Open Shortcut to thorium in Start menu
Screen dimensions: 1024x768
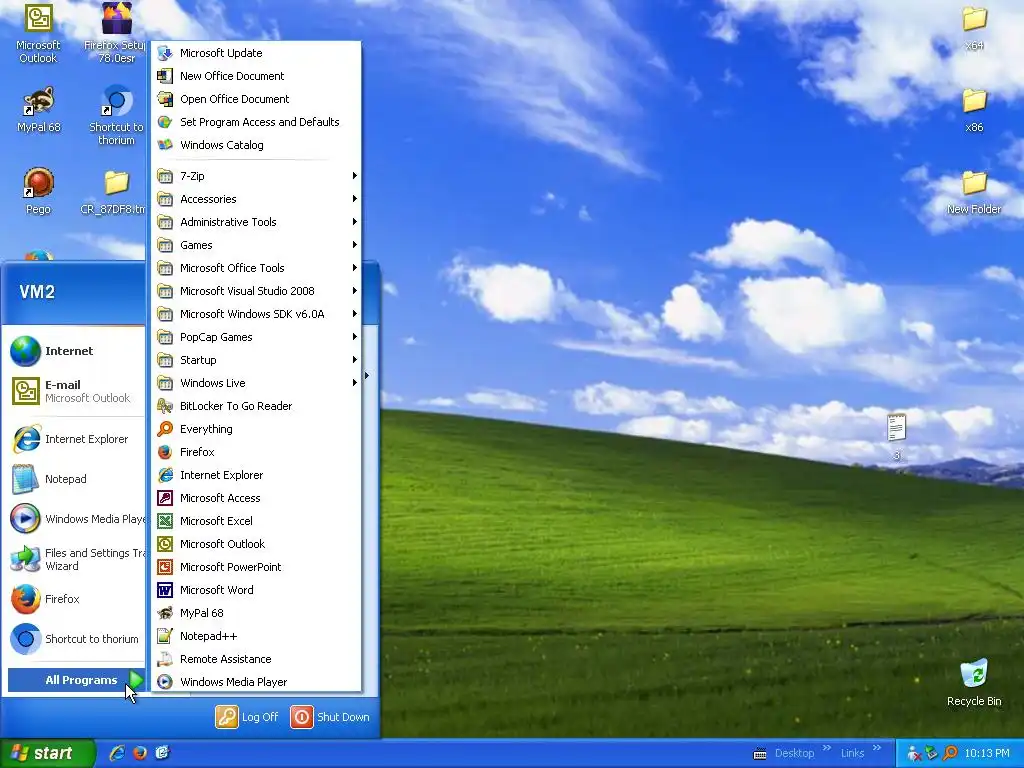point(75,639)
